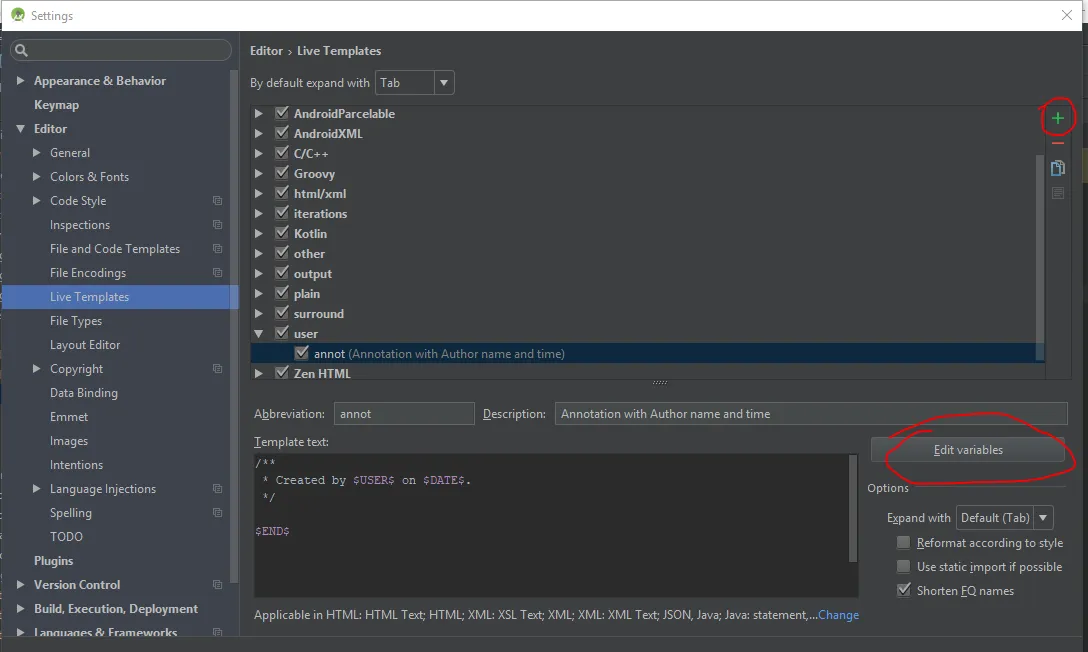Click the project-level icon next to Version Control
Screen dimensions: 1088x652
[x=217, y=585]
